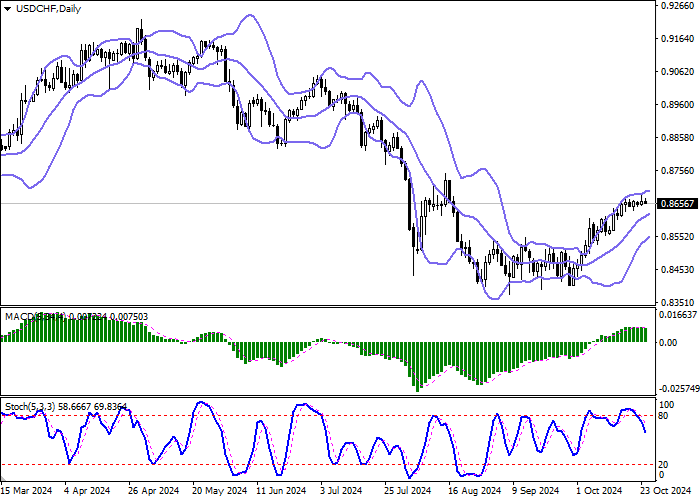Select the current price tag 0.86567
The height and width of the screenshot is (500, 700).
677,204
